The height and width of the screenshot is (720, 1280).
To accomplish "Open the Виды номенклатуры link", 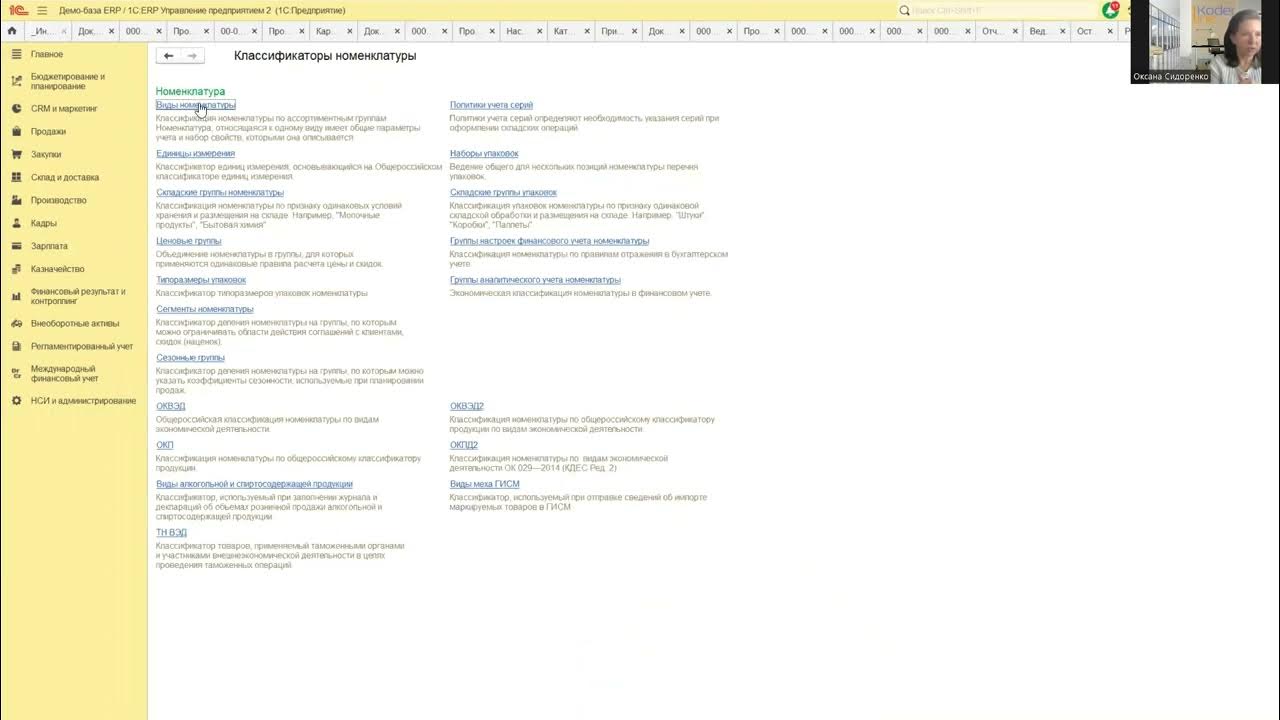I will click(x=196, y=105).
